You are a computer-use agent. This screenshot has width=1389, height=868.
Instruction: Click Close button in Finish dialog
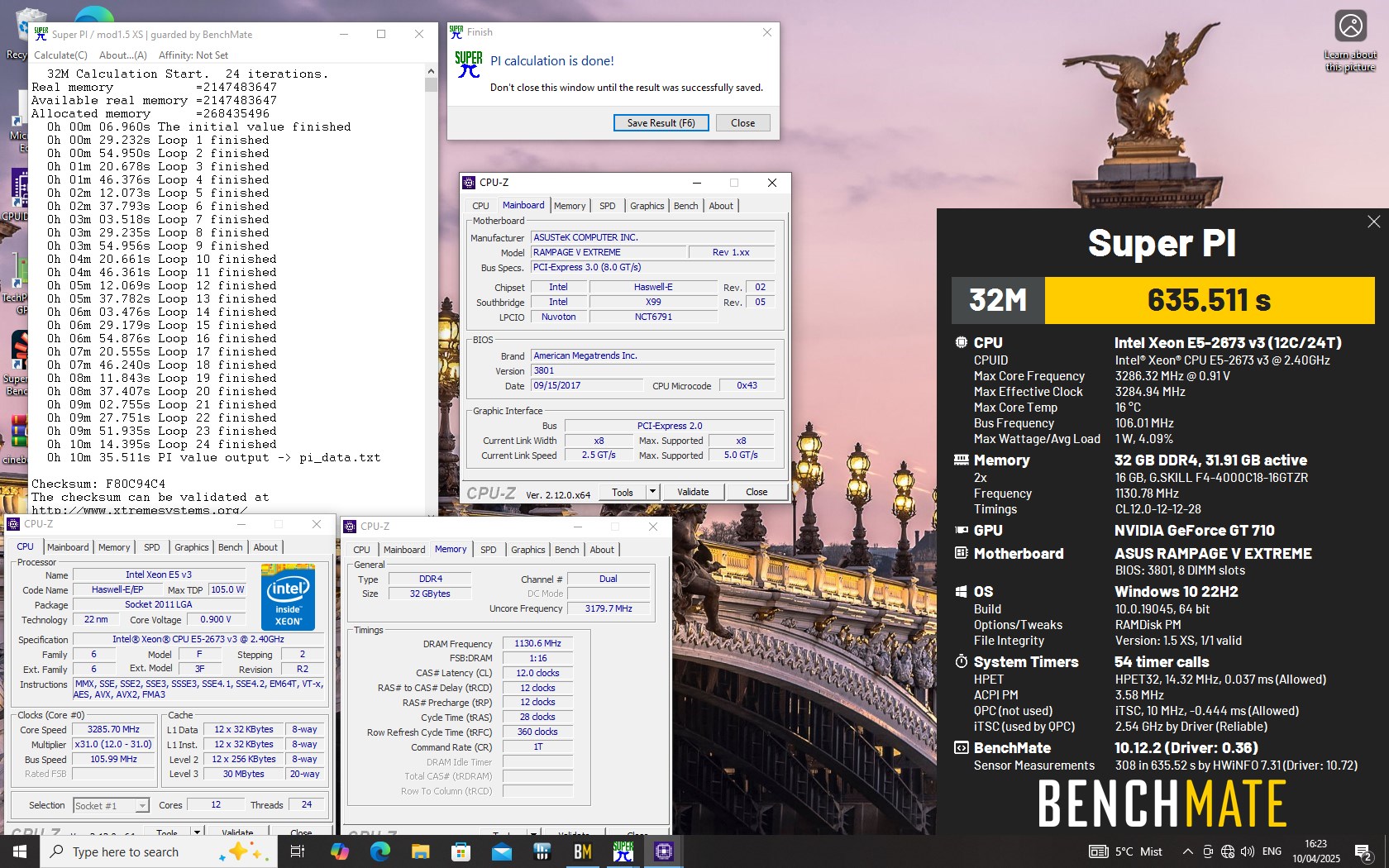pyautogui.click(x=742, y=123)
